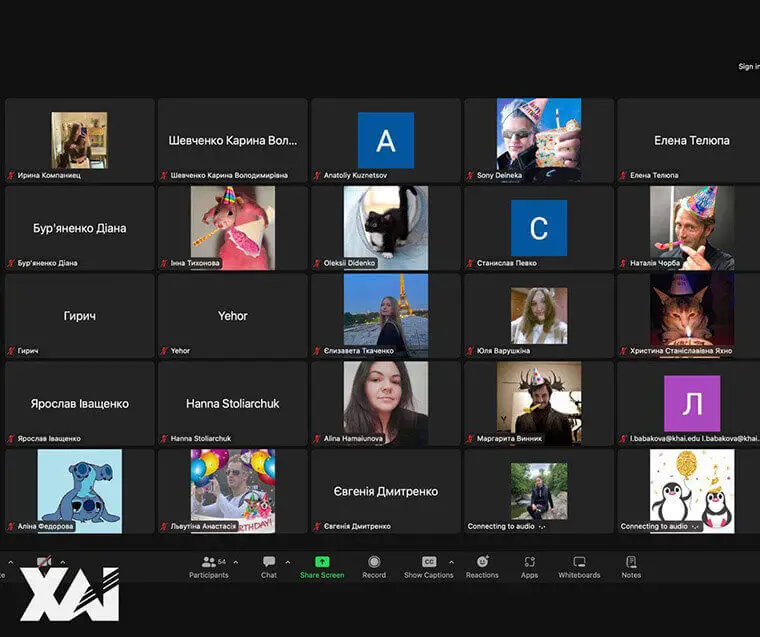Screen dimensions: 760x637
Task: Open Whiteboards
Action: (579, 566)
